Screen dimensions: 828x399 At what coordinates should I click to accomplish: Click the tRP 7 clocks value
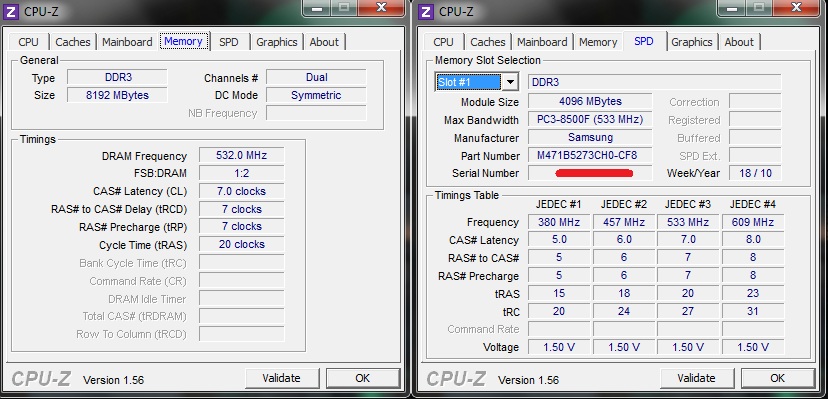[242, 226]
